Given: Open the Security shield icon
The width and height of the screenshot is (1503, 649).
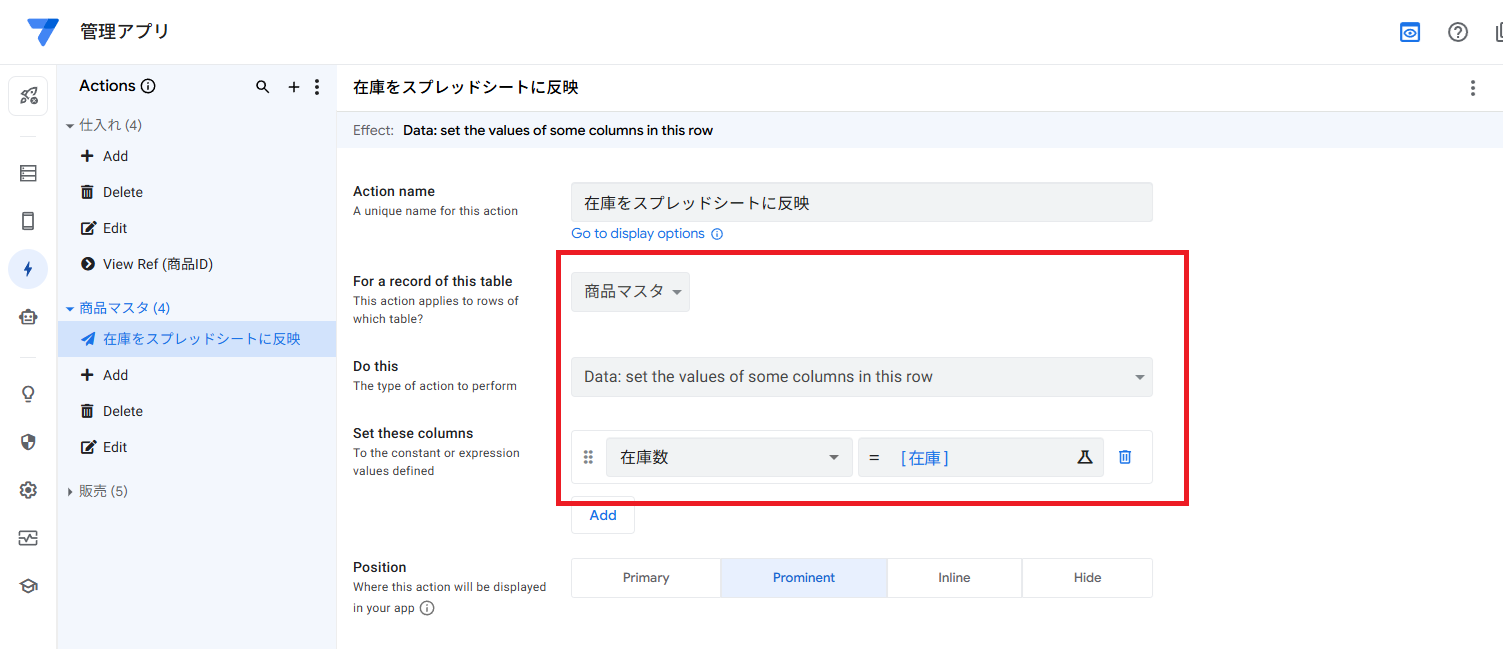Looking at the screenshot, I should 28,442.
